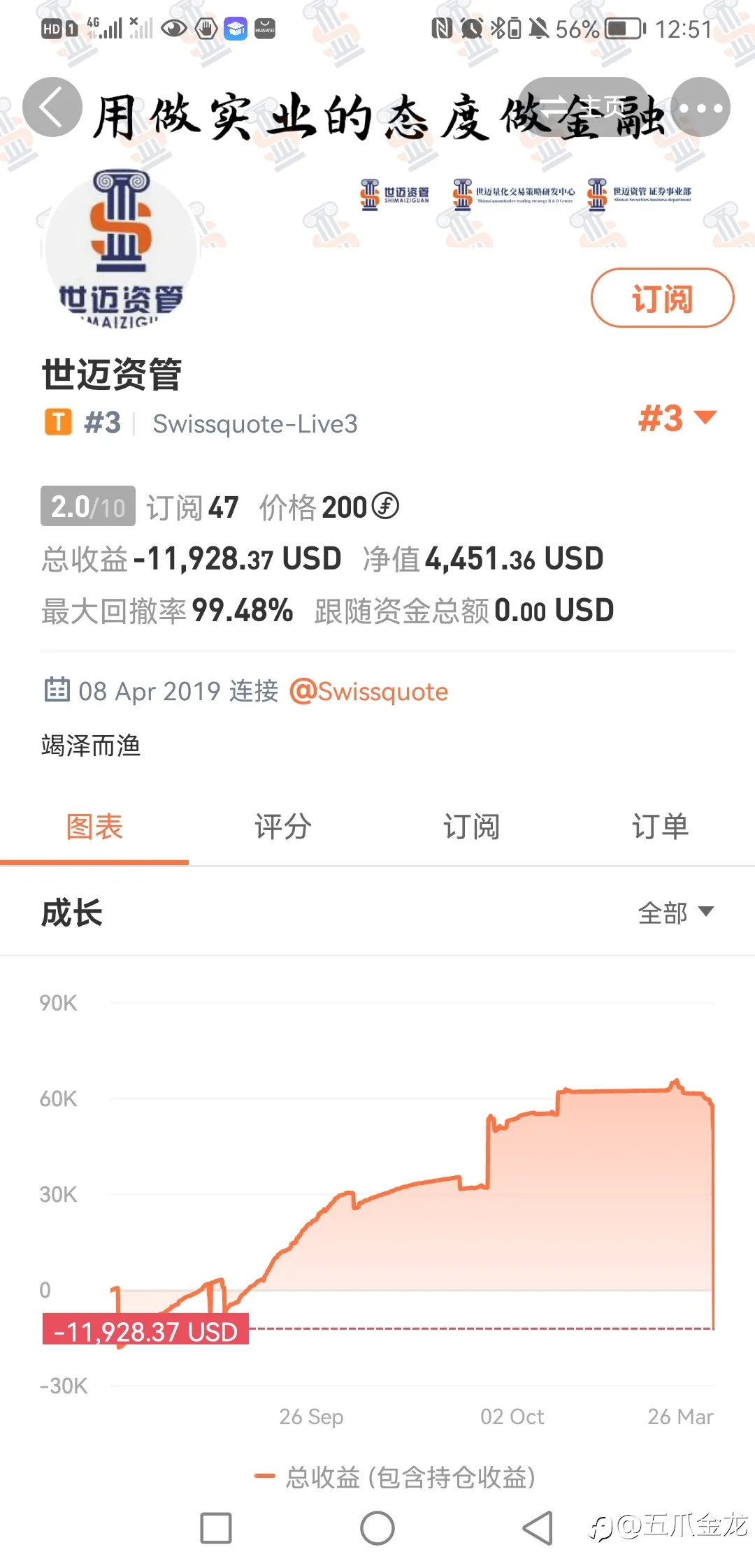The image size is (755, 1568).
Task: Open the 订阅 tab
Action: (472, 827)
